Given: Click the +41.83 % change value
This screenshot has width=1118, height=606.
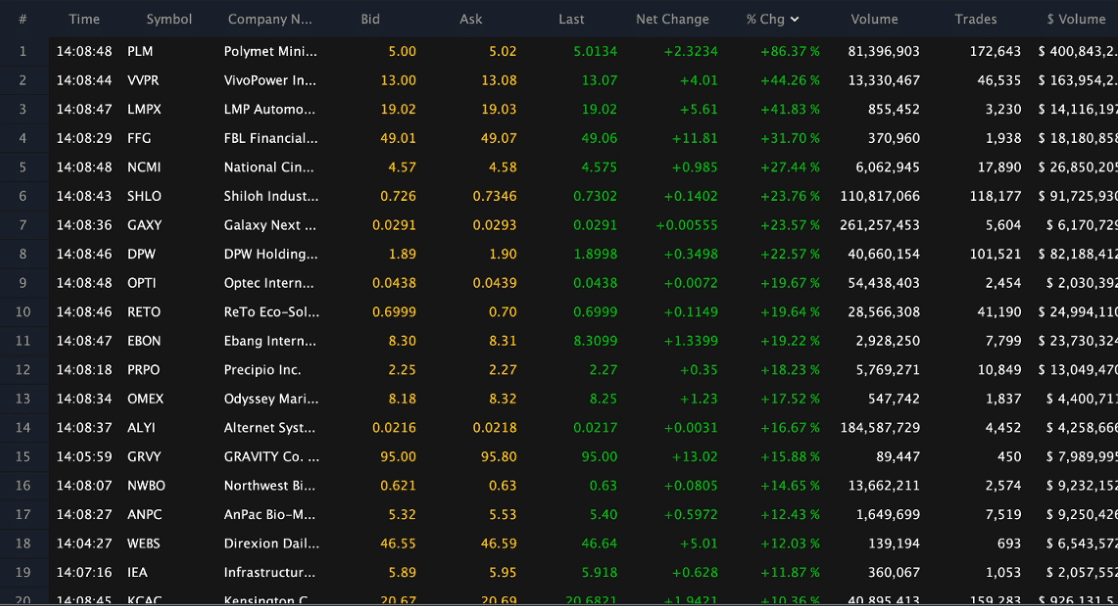Looking at the screenshot, I should click(790, 109).
